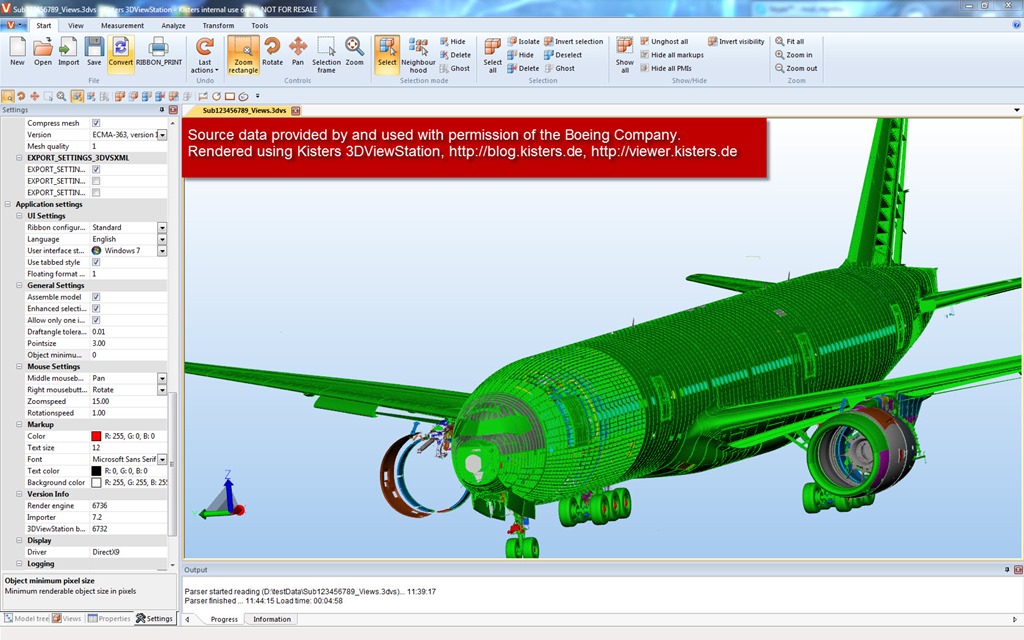Activate the Selection frame tool
The image size is (1024, 640).
point(326,55)
